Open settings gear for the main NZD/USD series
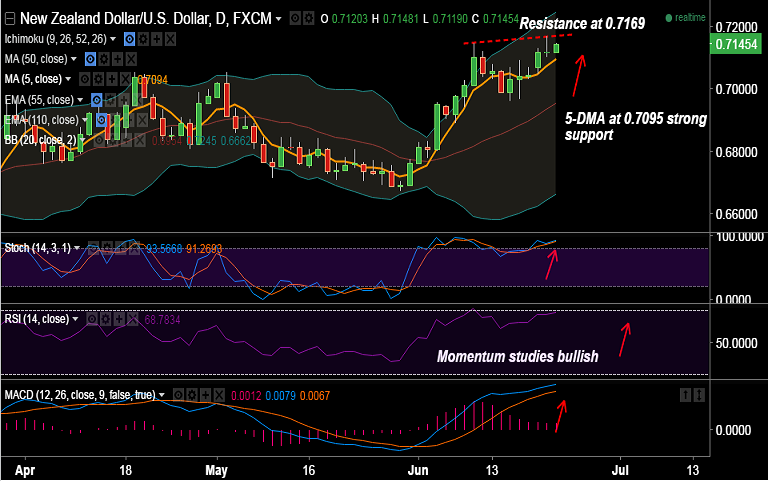The width and height of the screenshot is (768, 484). coord(308,19)
